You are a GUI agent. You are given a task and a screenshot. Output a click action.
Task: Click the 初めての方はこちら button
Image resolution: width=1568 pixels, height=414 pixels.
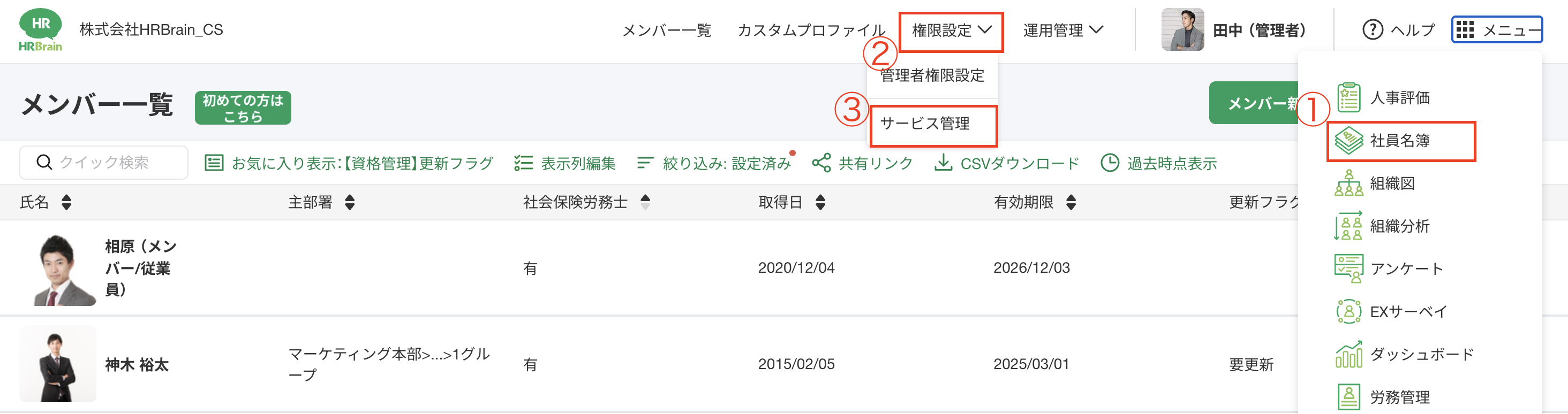pyautogui.click(x=242, y=107)
